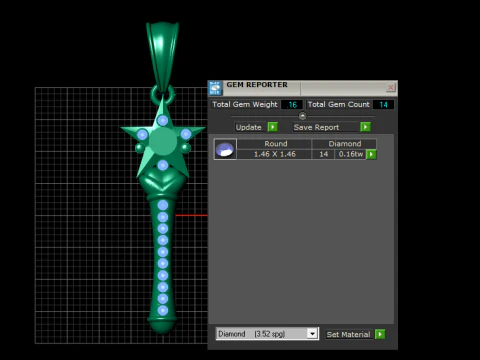Screen dimensions: 480x360
Task: Click the green arrow next to Update
Action: coord(273,127)
